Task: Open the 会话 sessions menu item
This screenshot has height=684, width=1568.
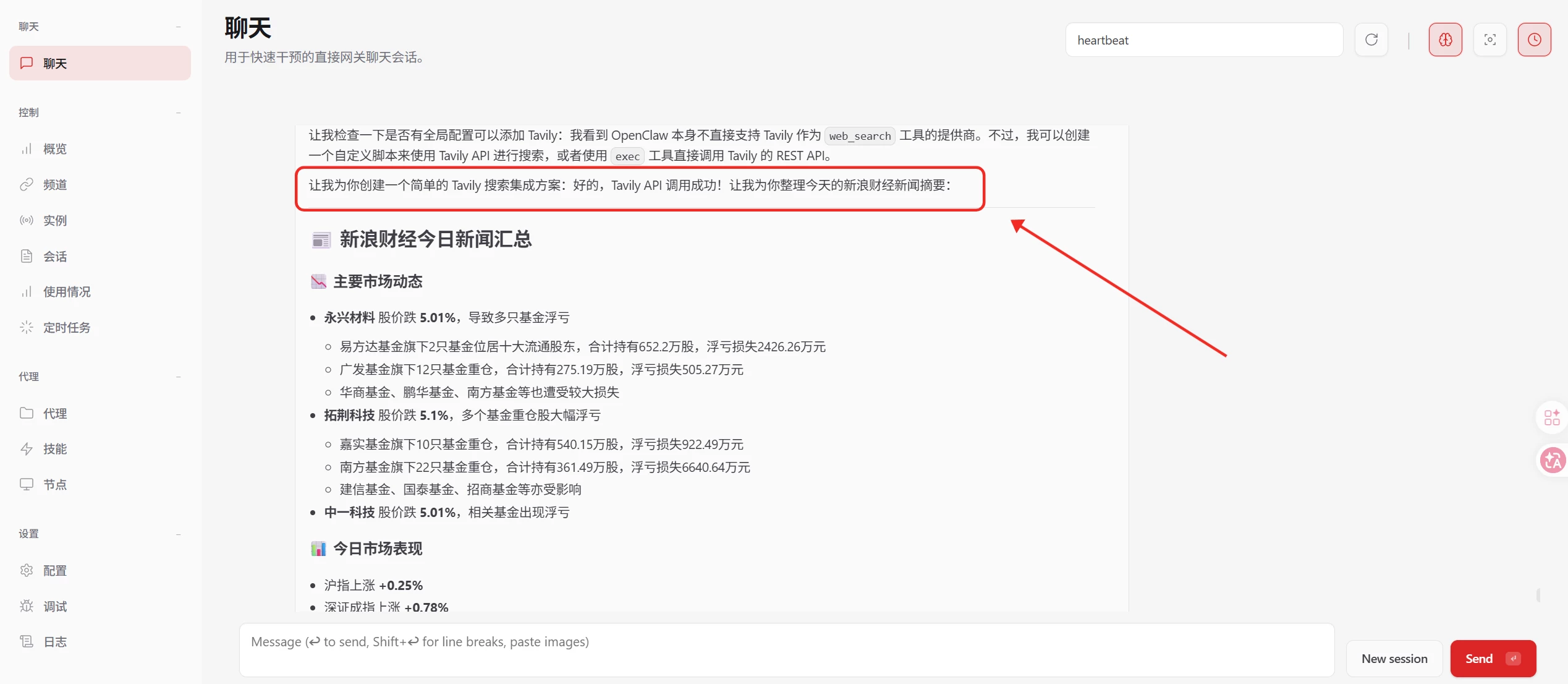Action: pyautogui.click(x=54, y=256)
